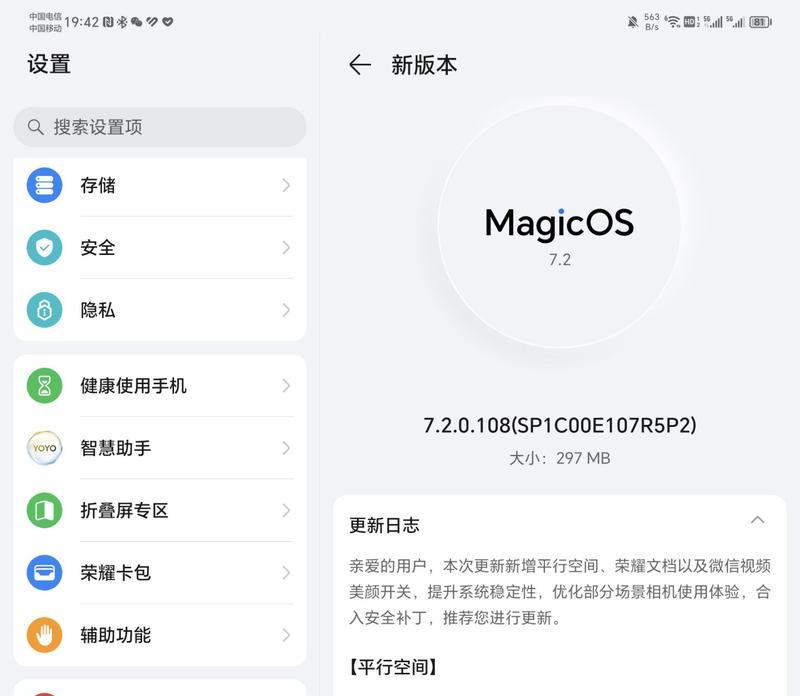The width and height of the screenshot is (800, 696).
Task: Tap the 【平行空间】 heading
Action: point(393,667)
